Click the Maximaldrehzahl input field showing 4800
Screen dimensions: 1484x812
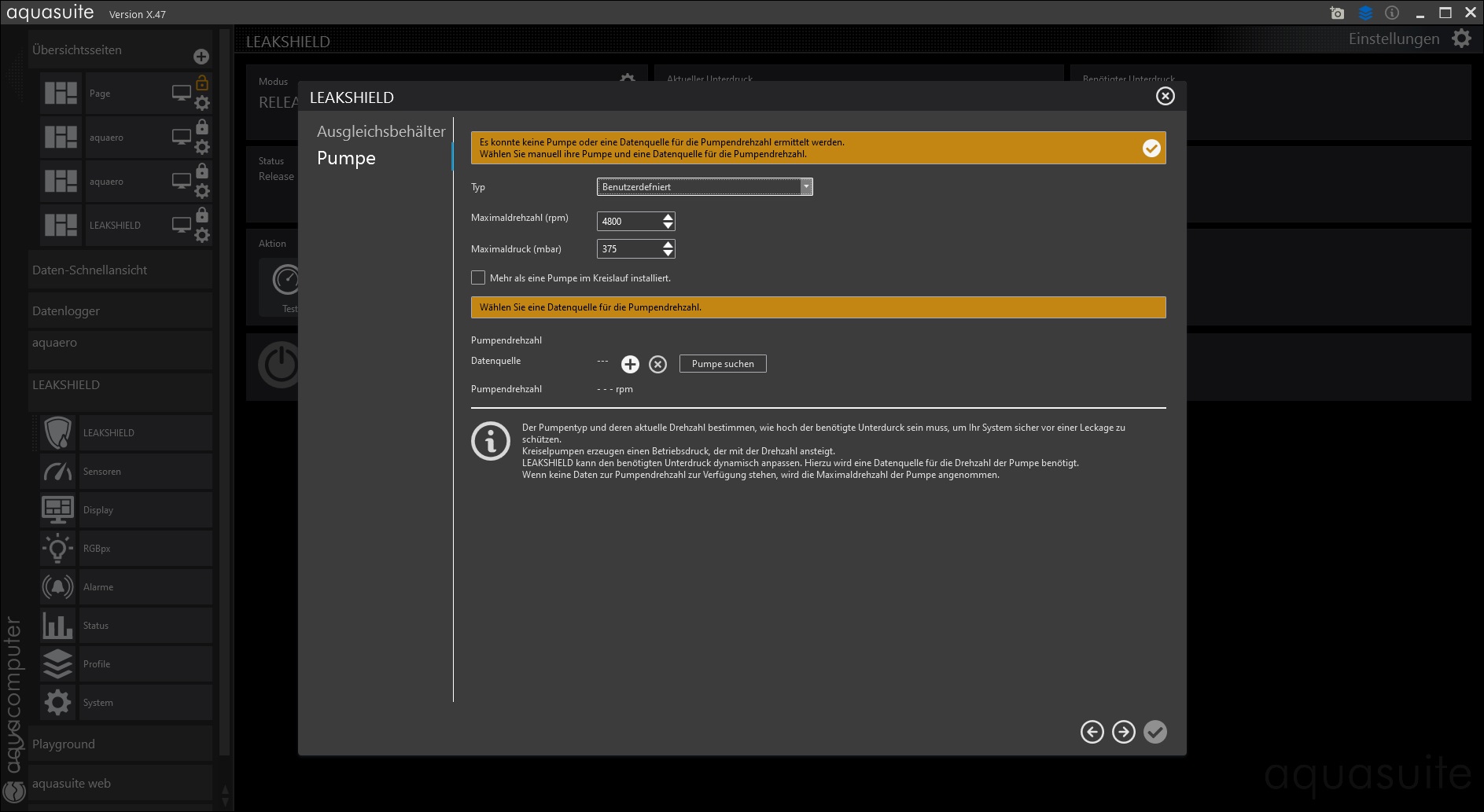coord(629,222)
